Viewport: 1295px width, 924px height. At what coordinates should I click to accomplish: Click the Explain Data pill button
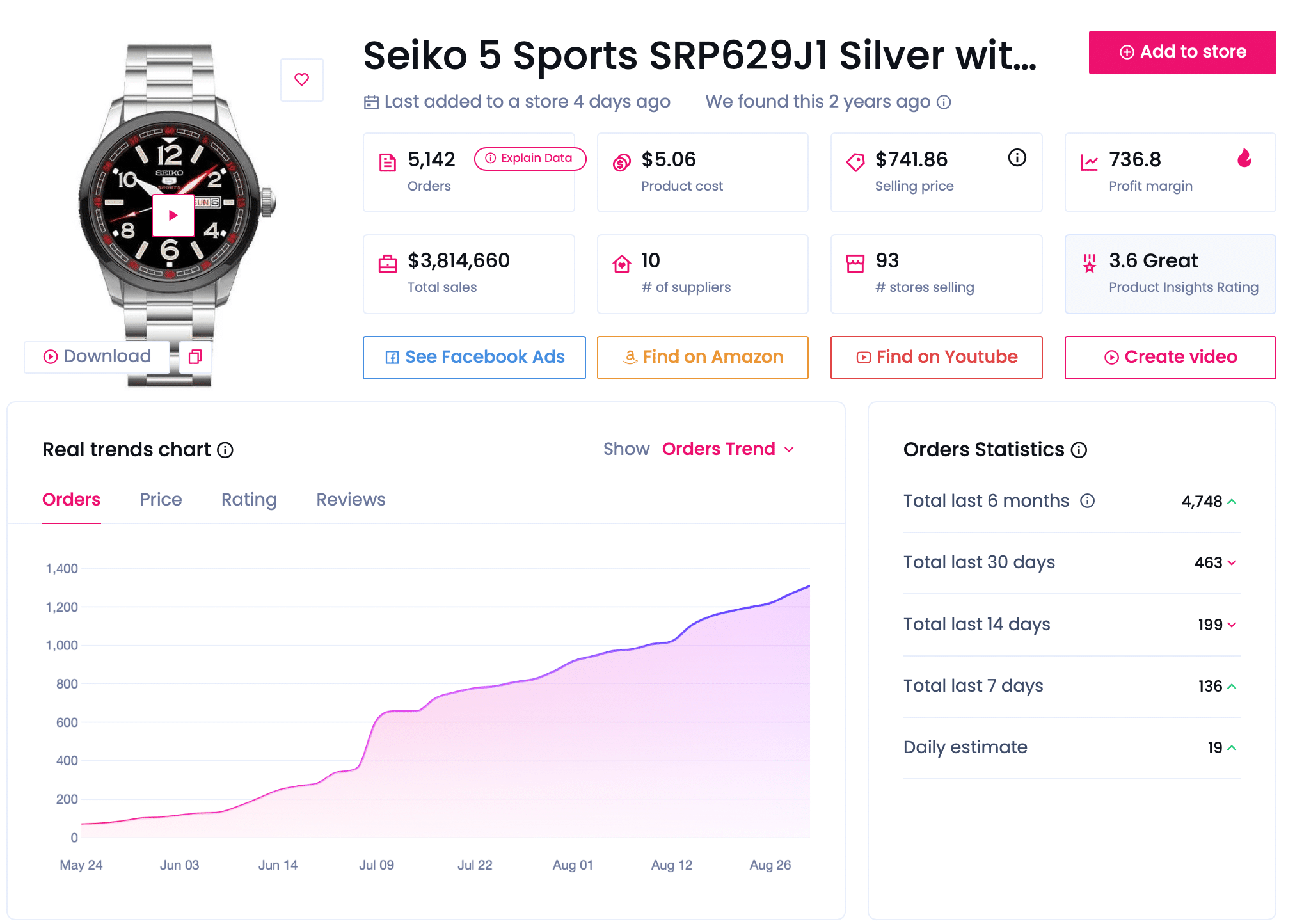530,158
